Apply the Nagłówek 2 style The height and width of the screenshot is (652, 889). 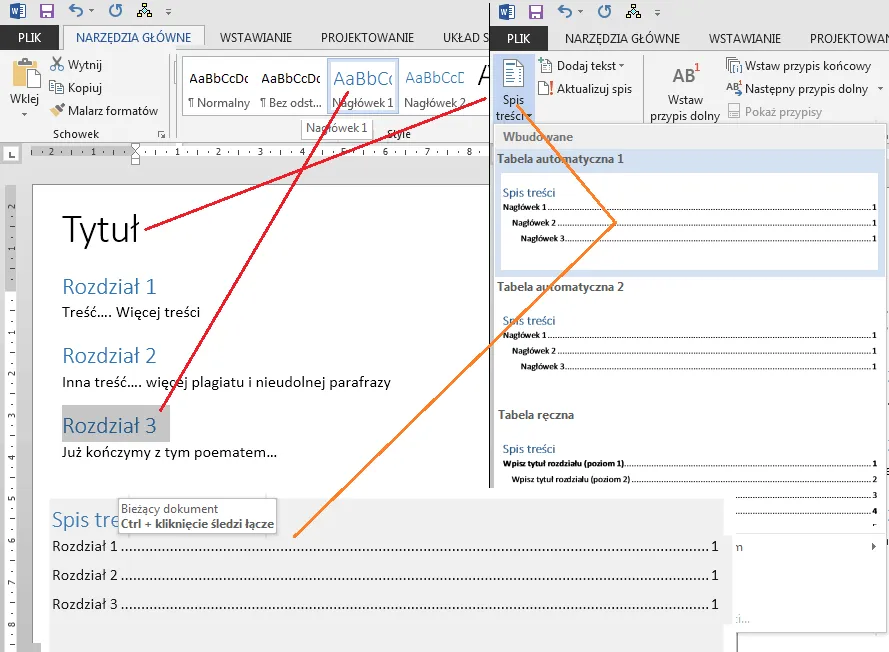tap(435, 87)
